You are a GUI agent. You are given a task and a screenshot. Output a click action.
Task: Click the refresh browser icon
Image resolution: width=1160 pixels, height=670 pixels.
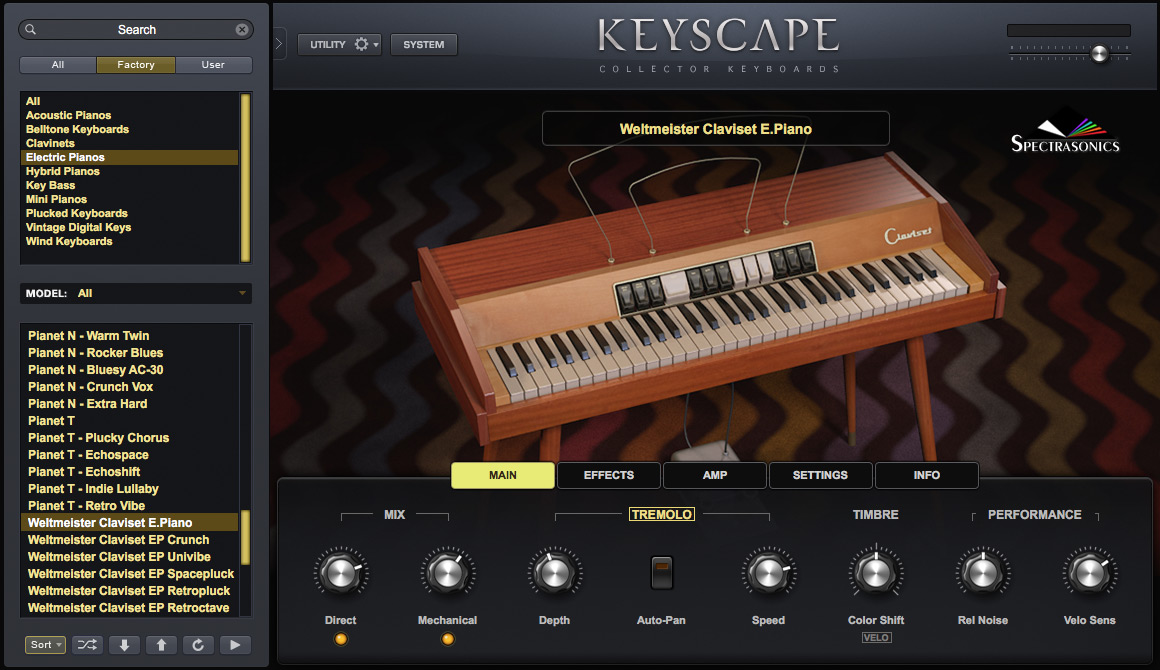click(x=198, y=645)
